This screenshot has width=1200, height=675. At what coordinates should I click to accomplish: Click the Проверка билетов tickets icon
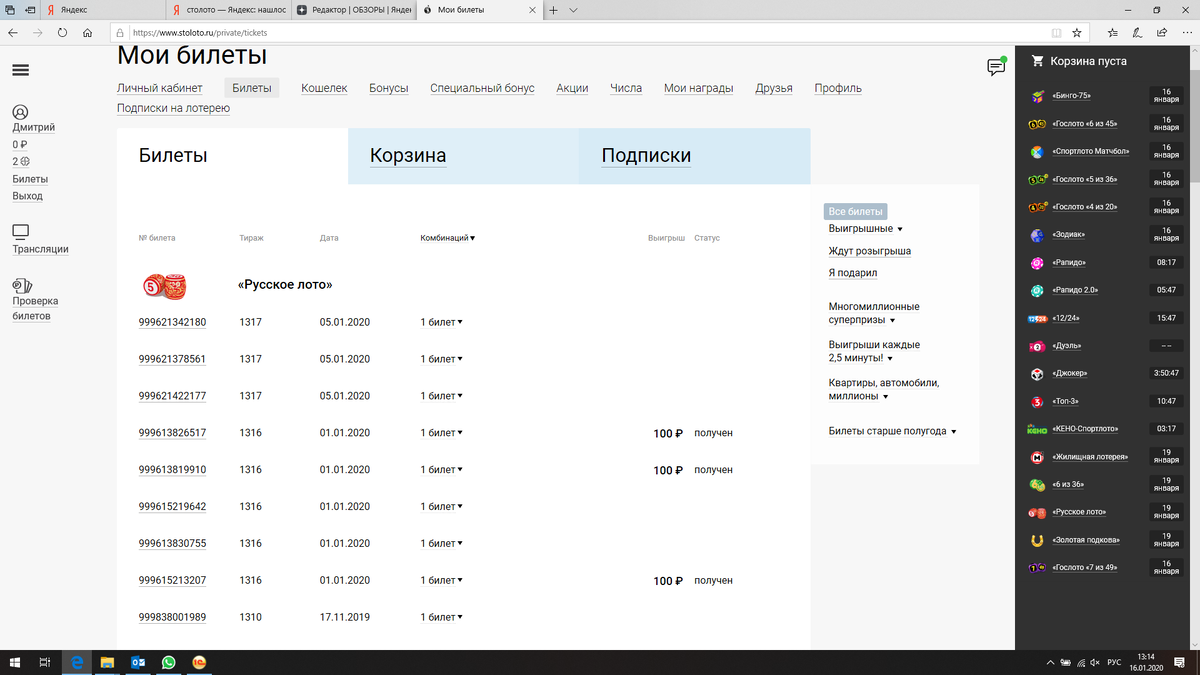pyautogui.click(x=22, y=284)
